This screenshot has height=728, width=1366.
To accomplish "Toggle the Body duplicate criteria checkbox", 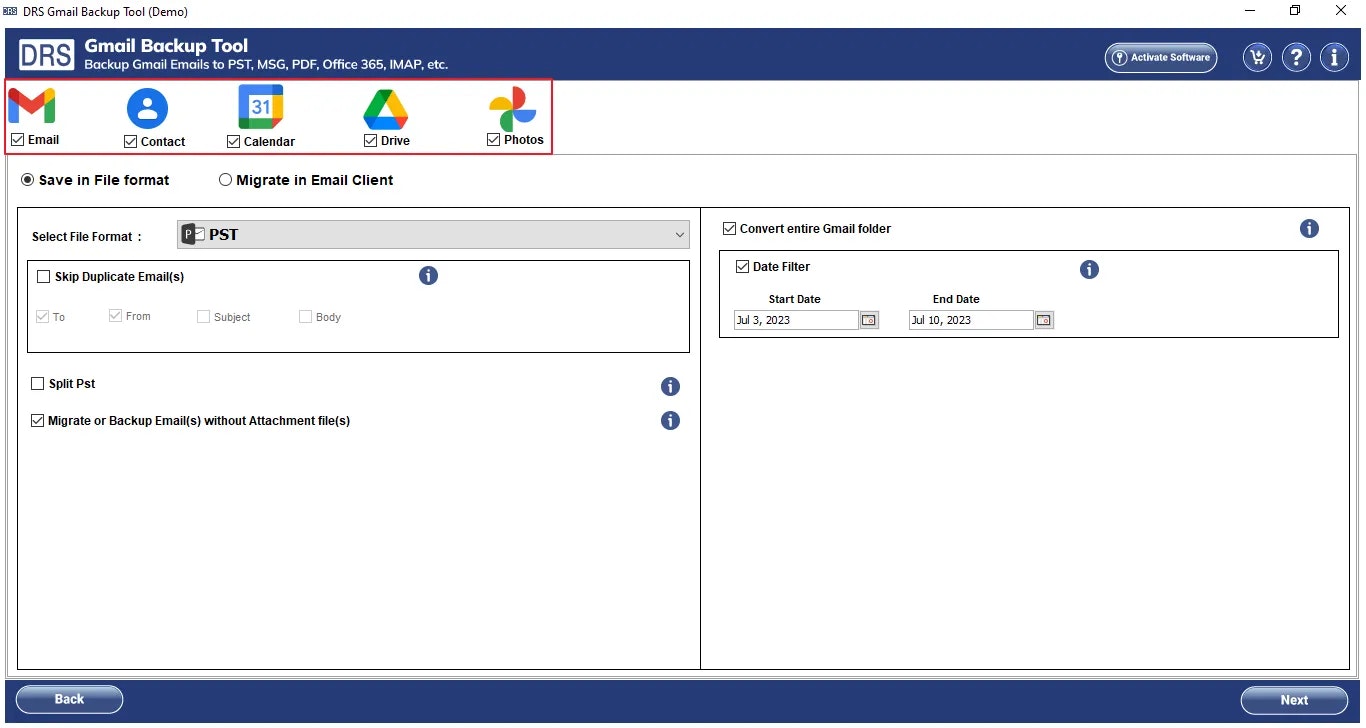I will (305, 317).
